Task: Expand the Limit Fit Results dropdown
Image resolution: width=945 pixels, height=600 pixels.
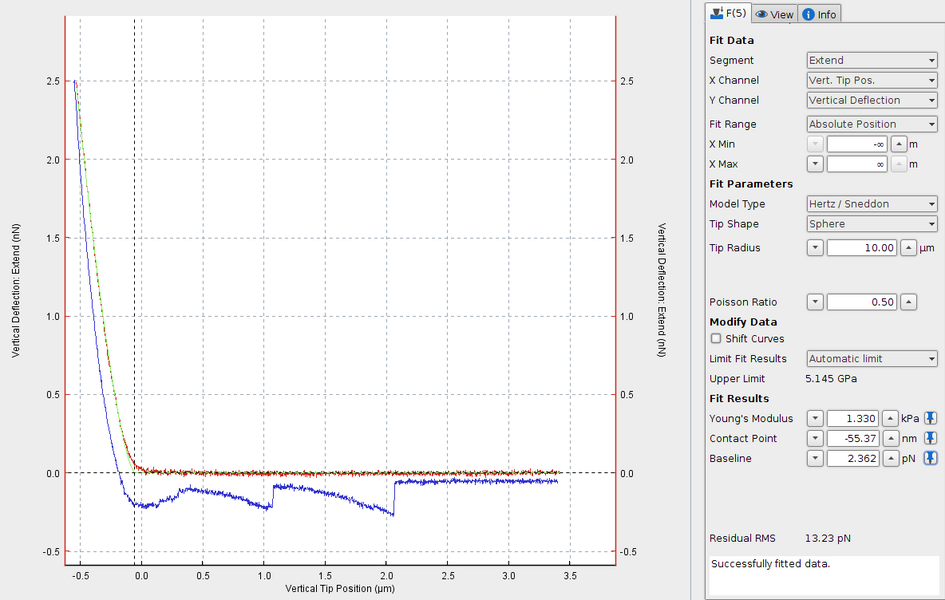Action: pyautogui.click(x=871, y=358)
